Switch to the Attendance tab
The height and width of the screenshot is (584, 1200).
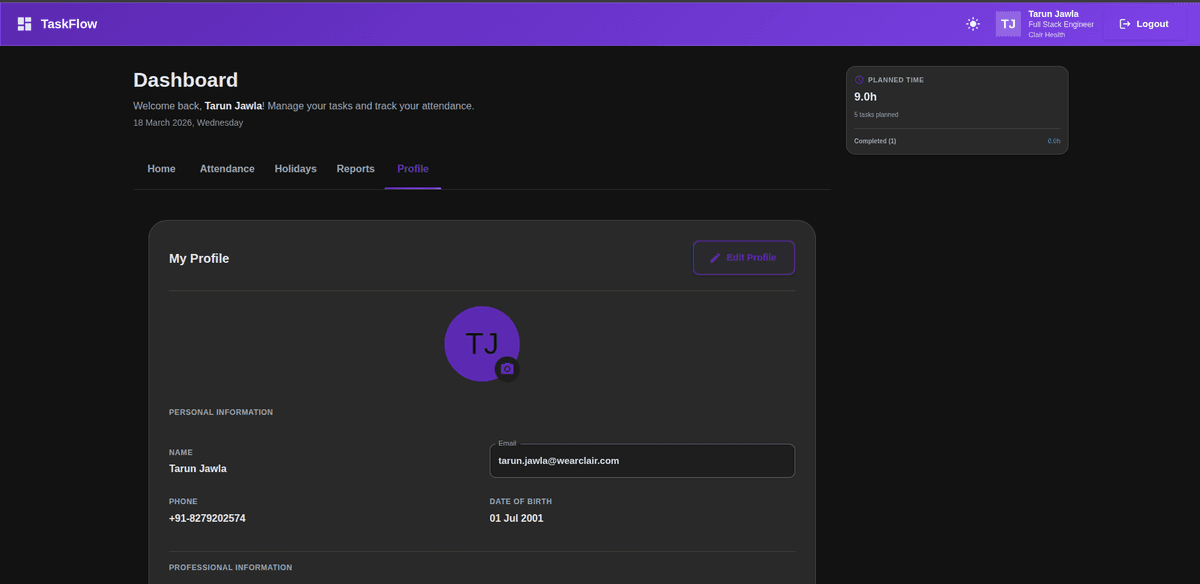click(x=226, y=168)
